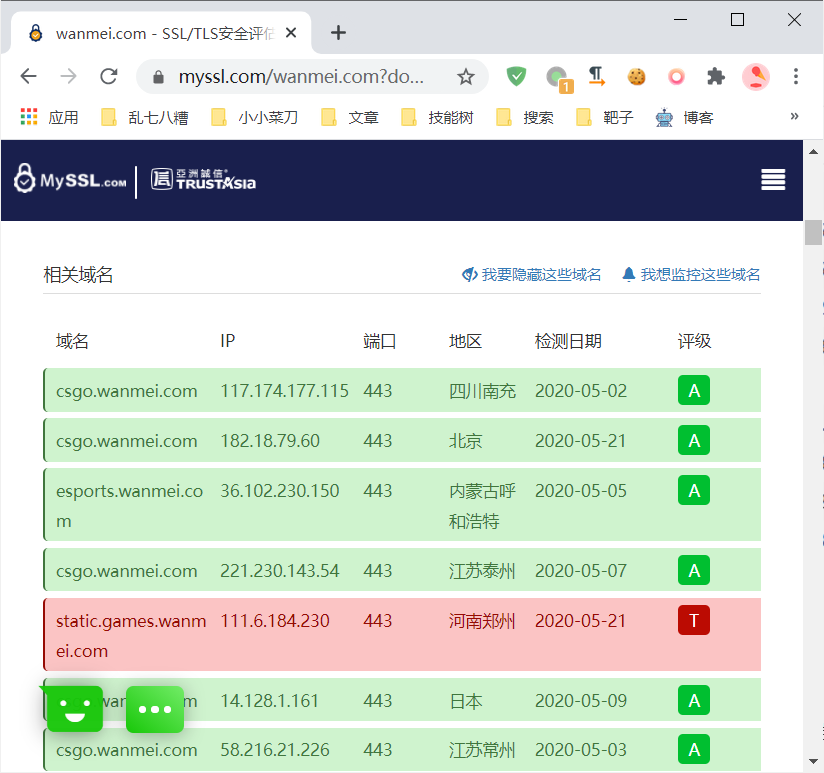Viewport: 824px width, 773px height.
Task: Click region 内蒙古呼和浩特
Action: pyautogui.click(x=482, y=506)
